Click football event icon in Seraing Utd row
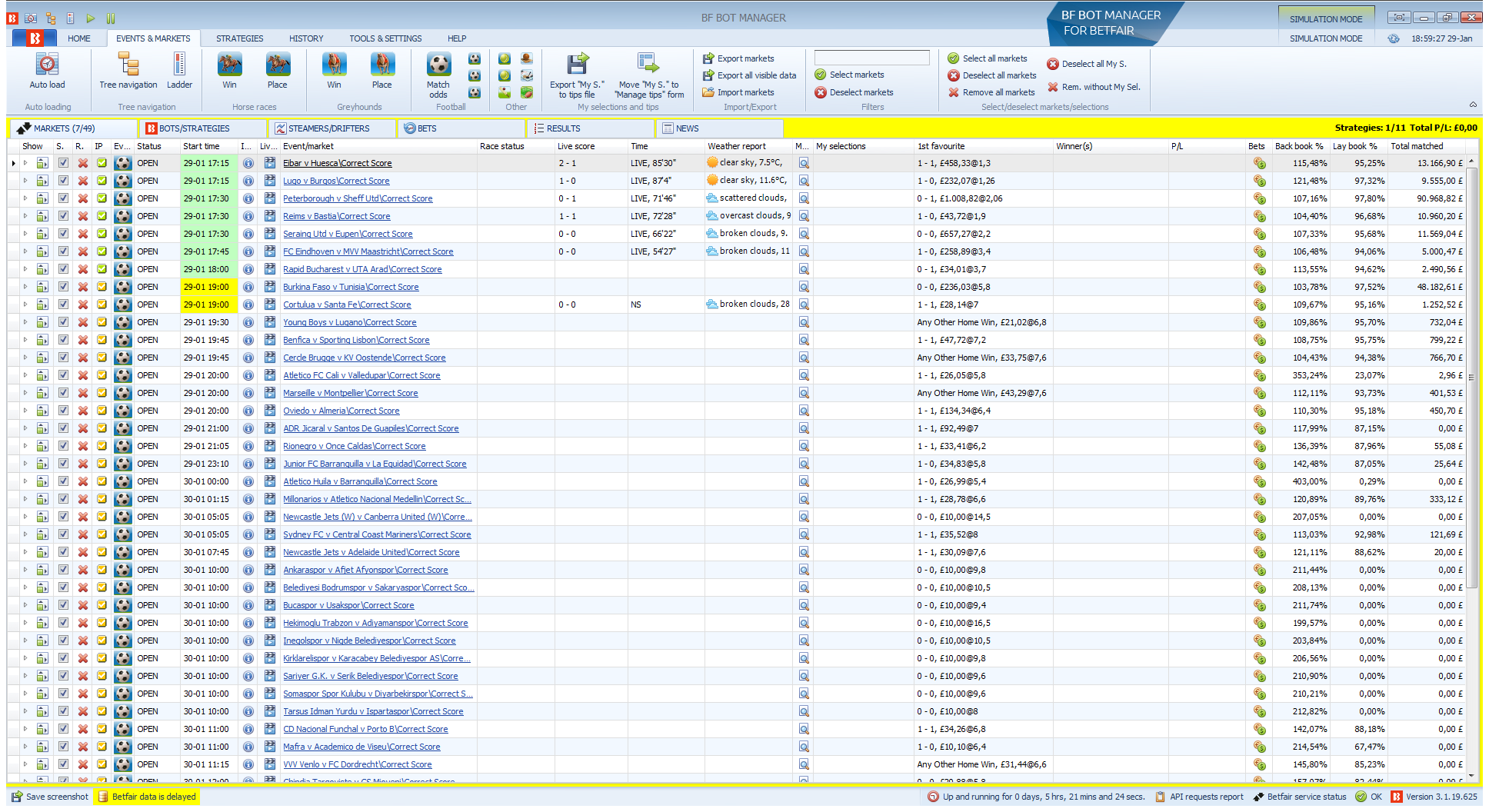This screenshot has width=1489, height=812. pos(123,234)
